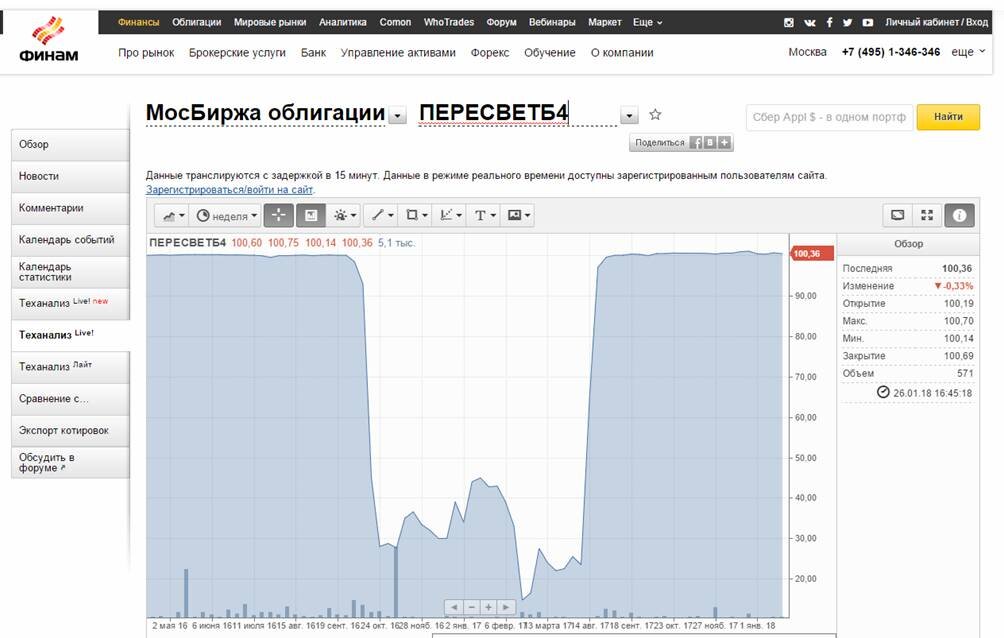
Task: Click Зарегистрироваться/войти на сайт link
Action: [230, 190]
